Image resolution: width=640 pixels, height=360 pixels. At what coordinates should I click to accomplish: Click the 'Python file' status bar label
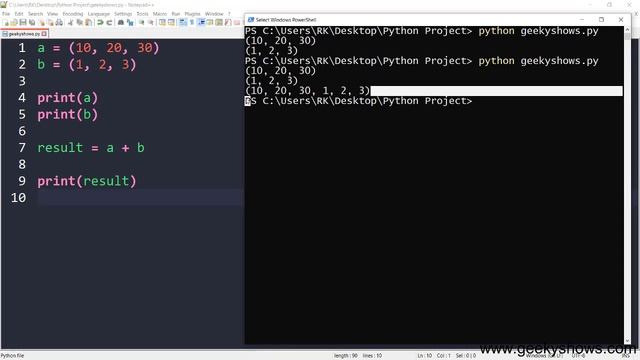point(12,356)
